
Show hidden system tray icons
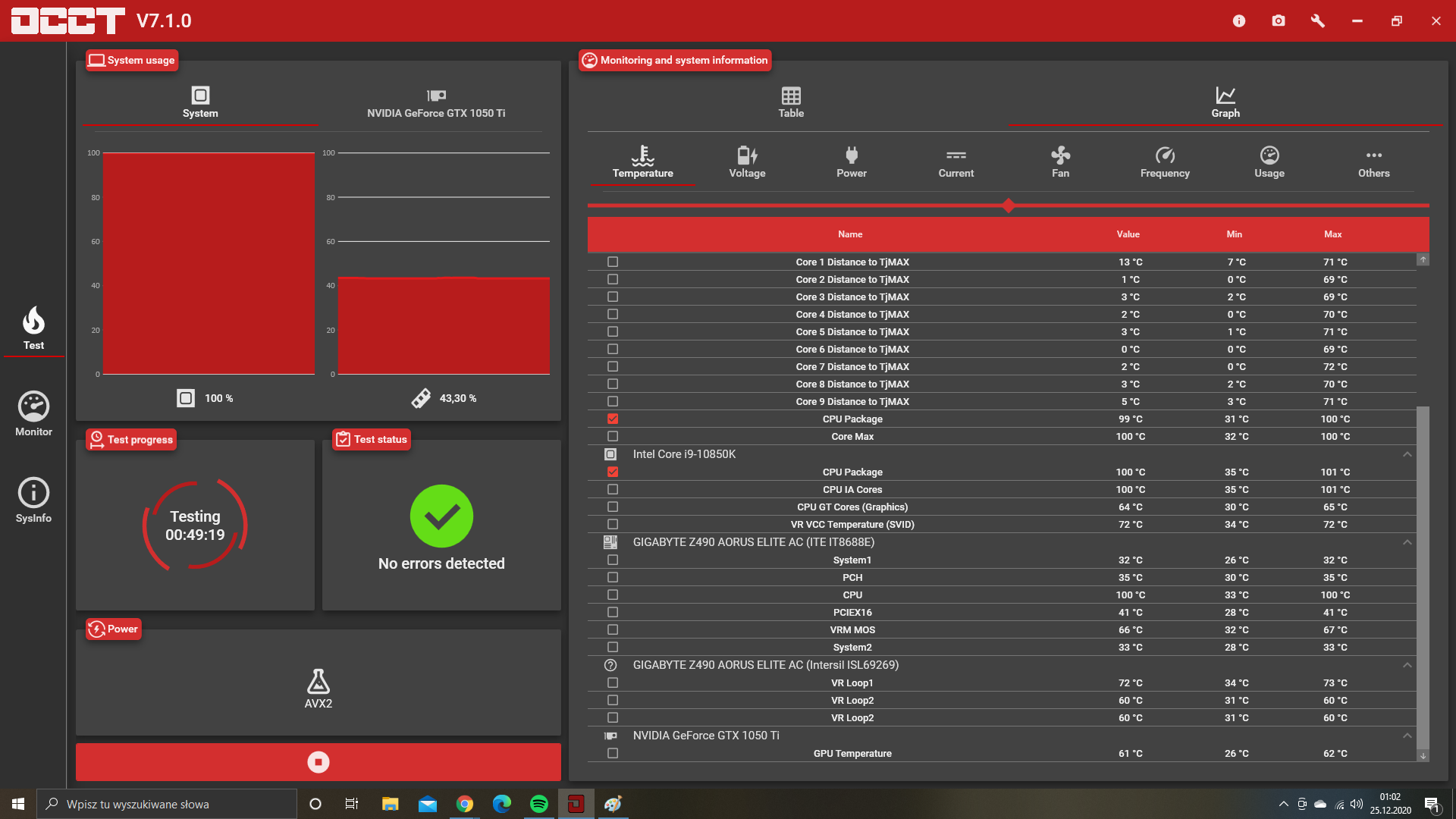coord(1283,804)
